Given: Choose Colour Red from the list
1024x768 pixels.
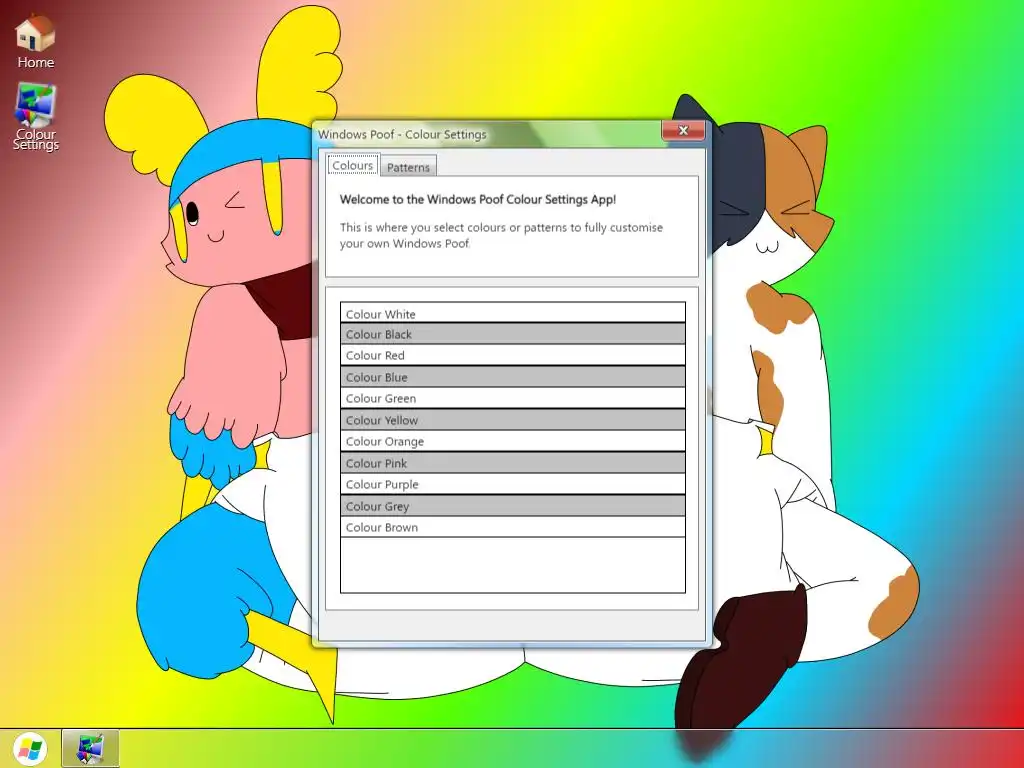Looking at the screenshot, I should click(x=513, y=355).
